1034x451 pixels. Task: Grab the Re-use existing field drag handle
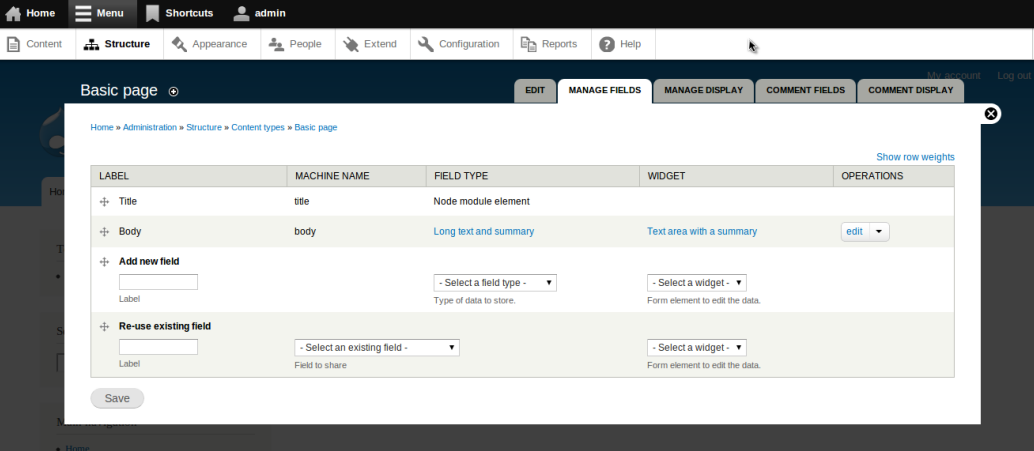click(104, 326)
